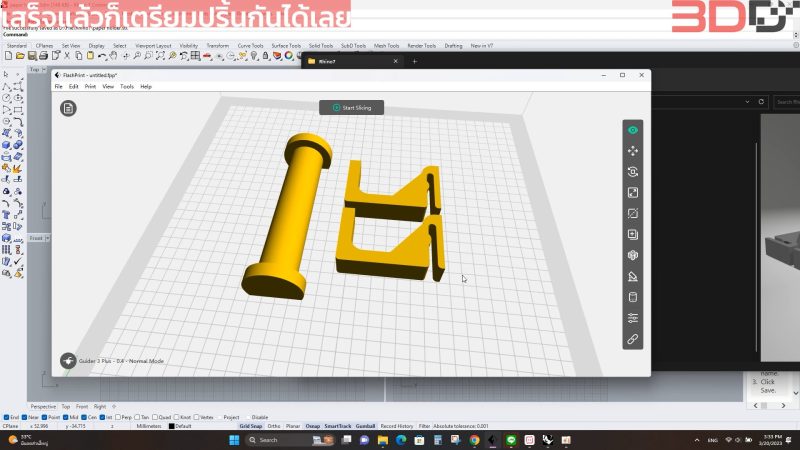Toggle the View eye icon in sidebar
The width and height of the screenshot is (800, 450).
(633, 130)
